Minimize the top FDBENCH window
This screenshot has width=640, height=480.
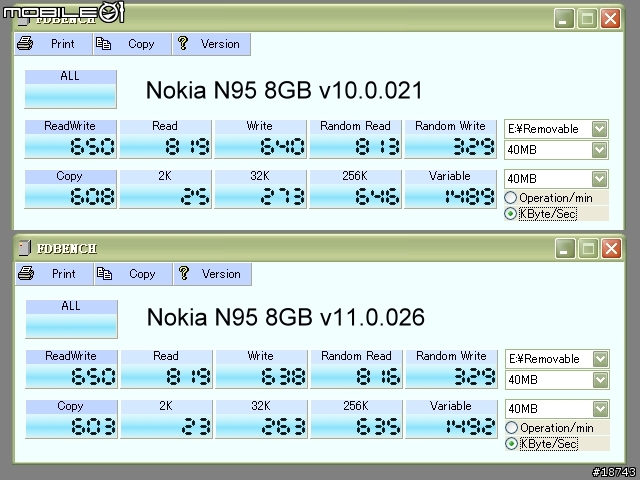tap(564, 18)
